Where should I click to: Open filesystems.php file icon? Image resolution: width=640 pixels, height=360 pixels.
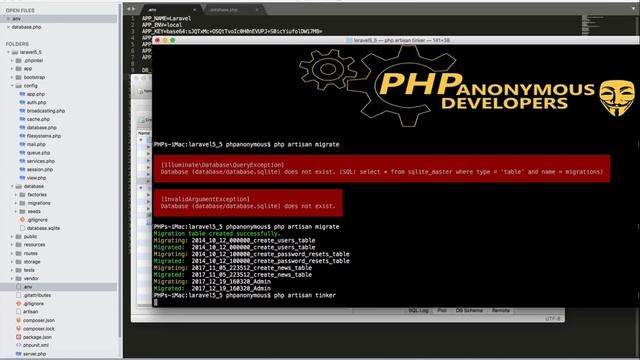coord(22,136)
